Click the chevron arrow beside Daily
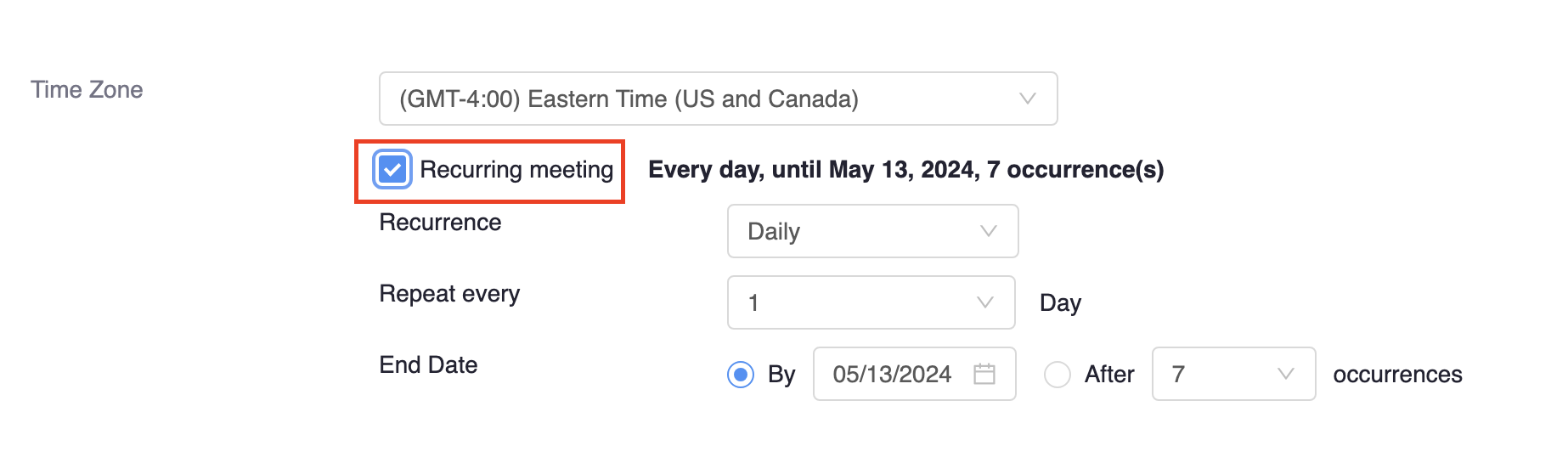Screen dimensions: 1568x457 coord(988,231)
